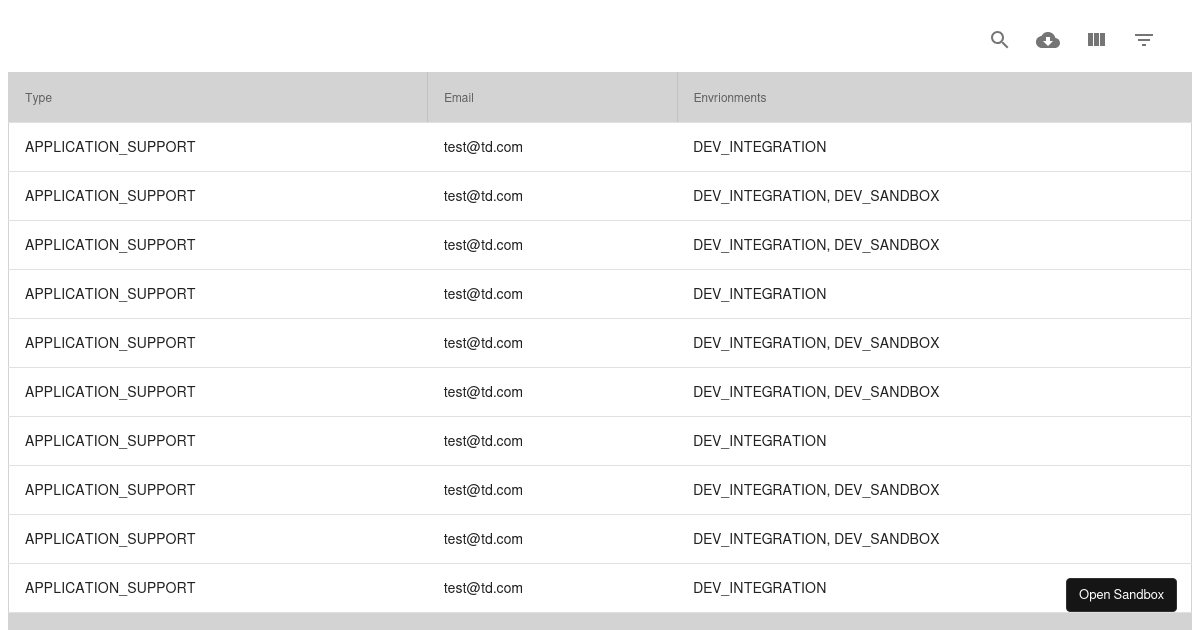Click the Open Sandbox button
The width and height of the screenshot is (1200, 630).
pyautogui.click(x=1121, y=595)
